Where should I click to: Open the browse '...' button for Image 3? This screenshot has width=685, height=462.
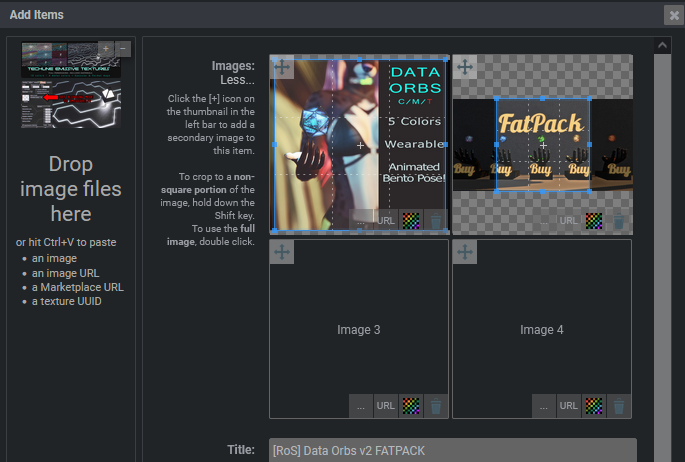361,406
